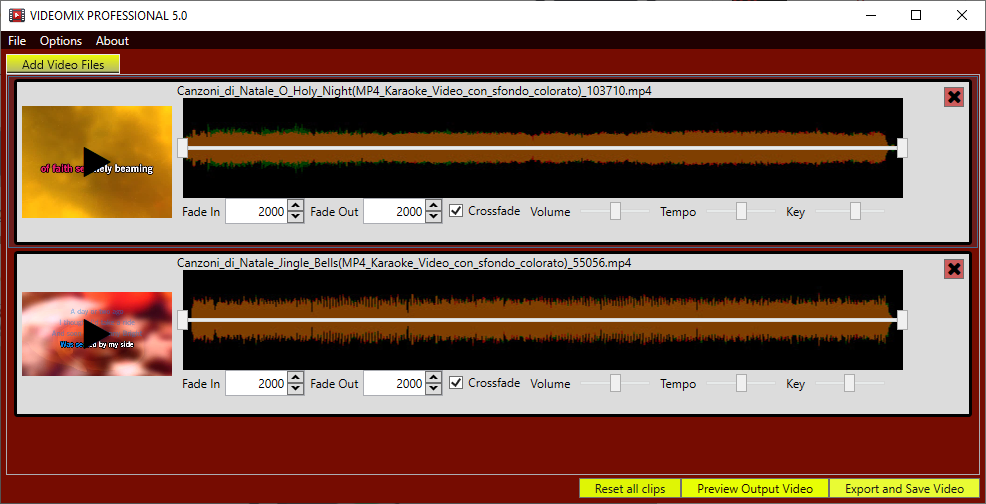
Task: Disable Crossfade for O Holy Night clip
Action: [x=457, y=211]
